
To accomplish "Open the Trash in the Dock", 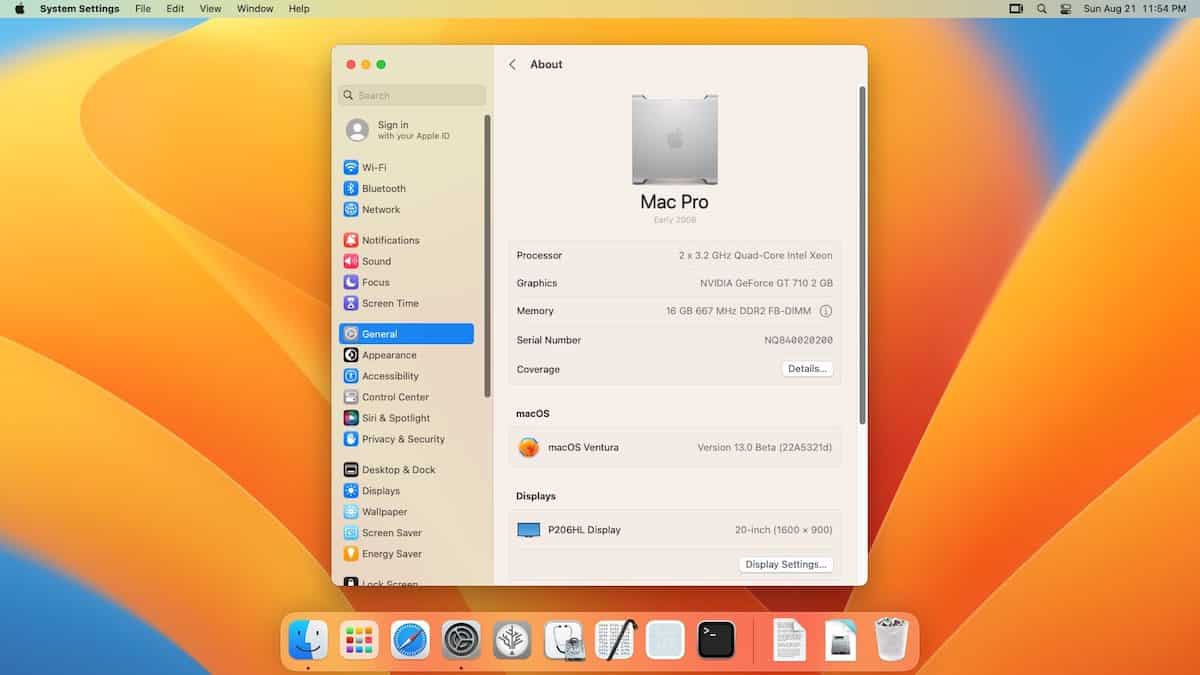I will [890, 636].
